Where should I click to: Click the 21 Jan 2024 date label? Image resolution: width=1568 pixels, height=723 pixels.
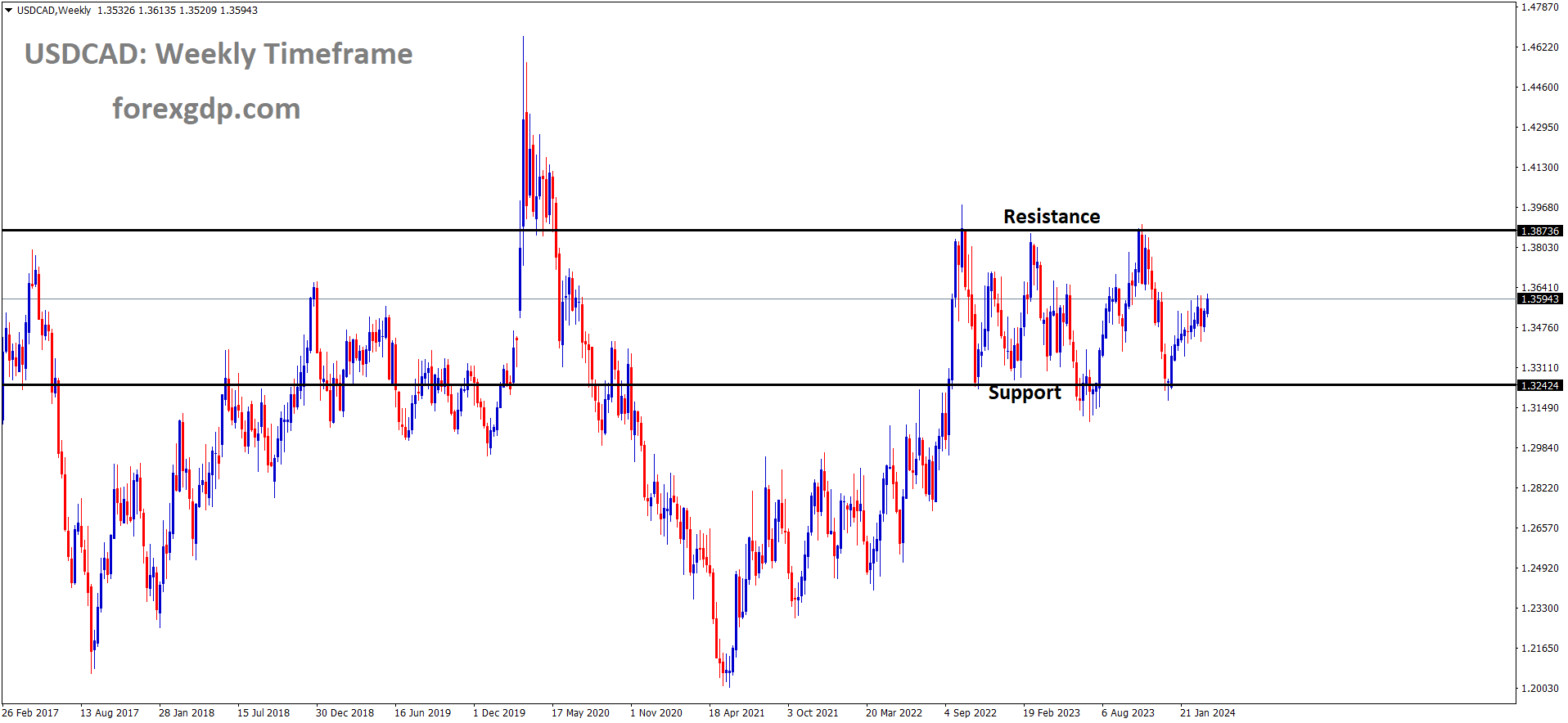click(x=1208, y=713)
